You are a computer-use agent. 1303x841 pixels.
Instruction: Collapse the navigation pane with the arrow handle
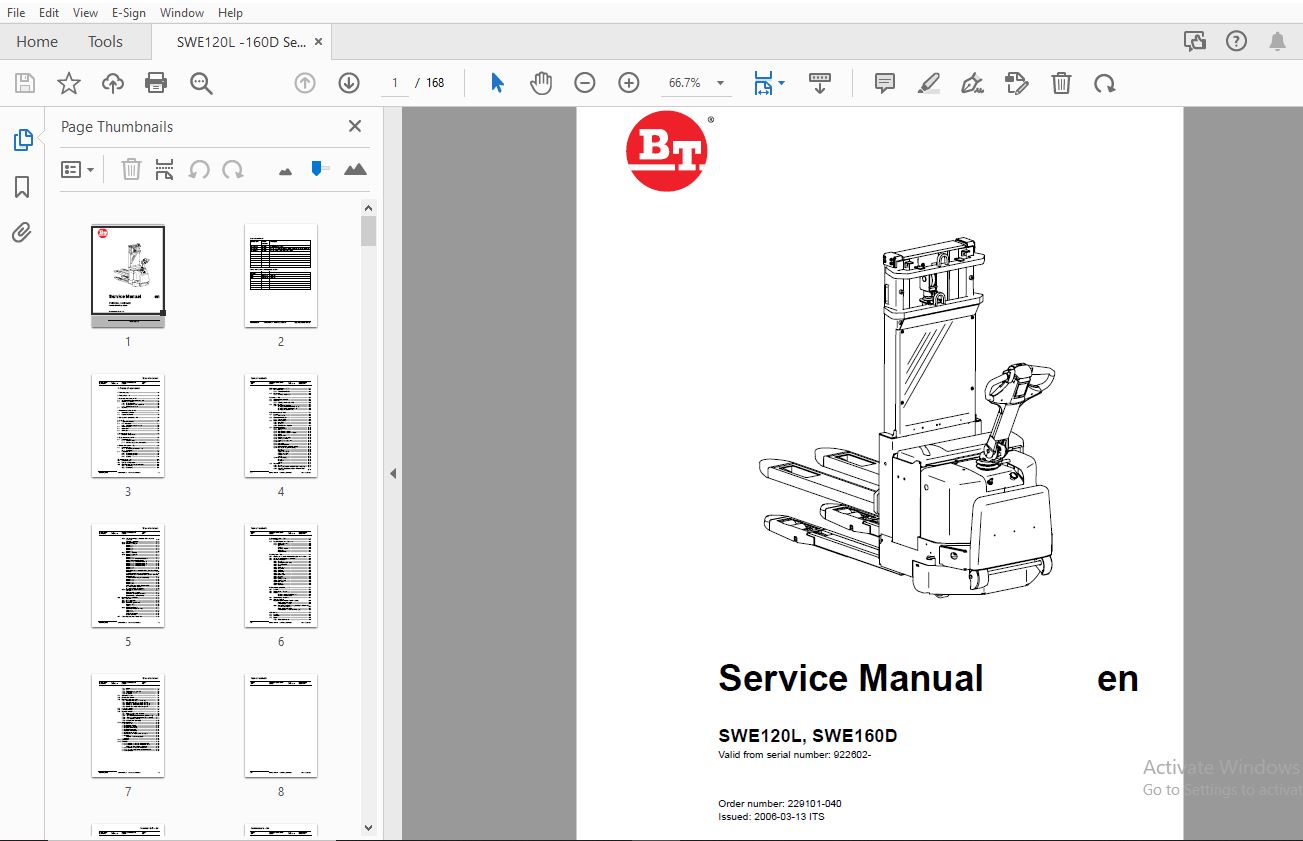click(x=393, y=473)
